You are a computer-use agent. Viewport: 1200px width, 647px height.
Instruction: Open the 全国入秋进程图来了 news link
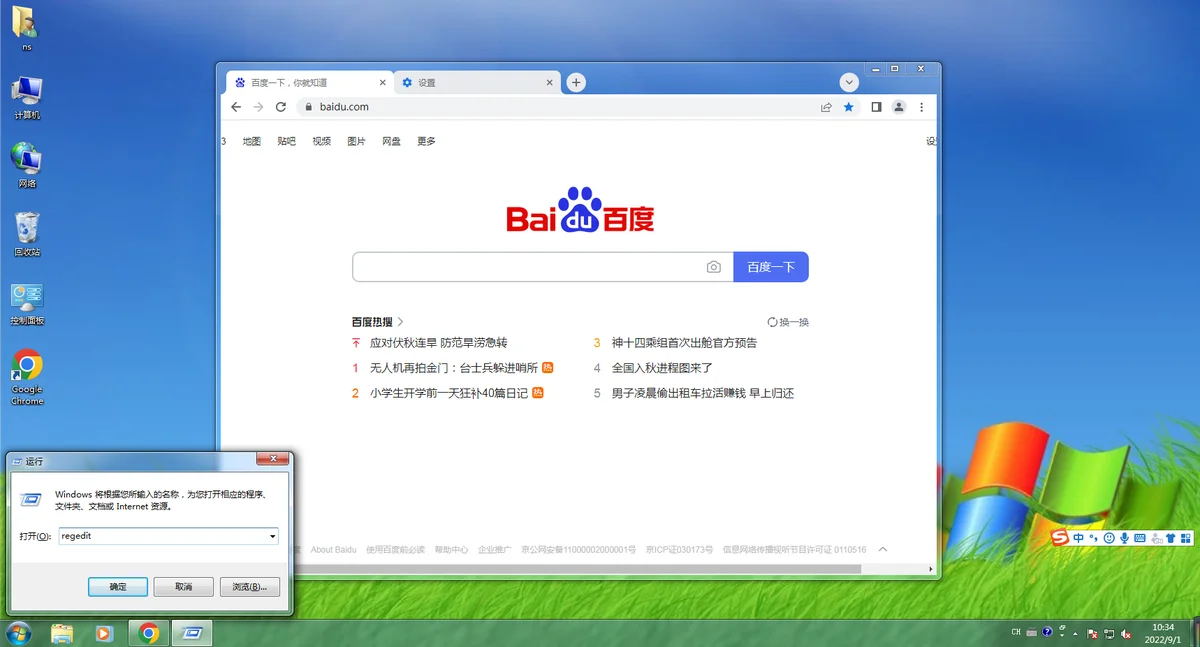[x=662, y=368]
